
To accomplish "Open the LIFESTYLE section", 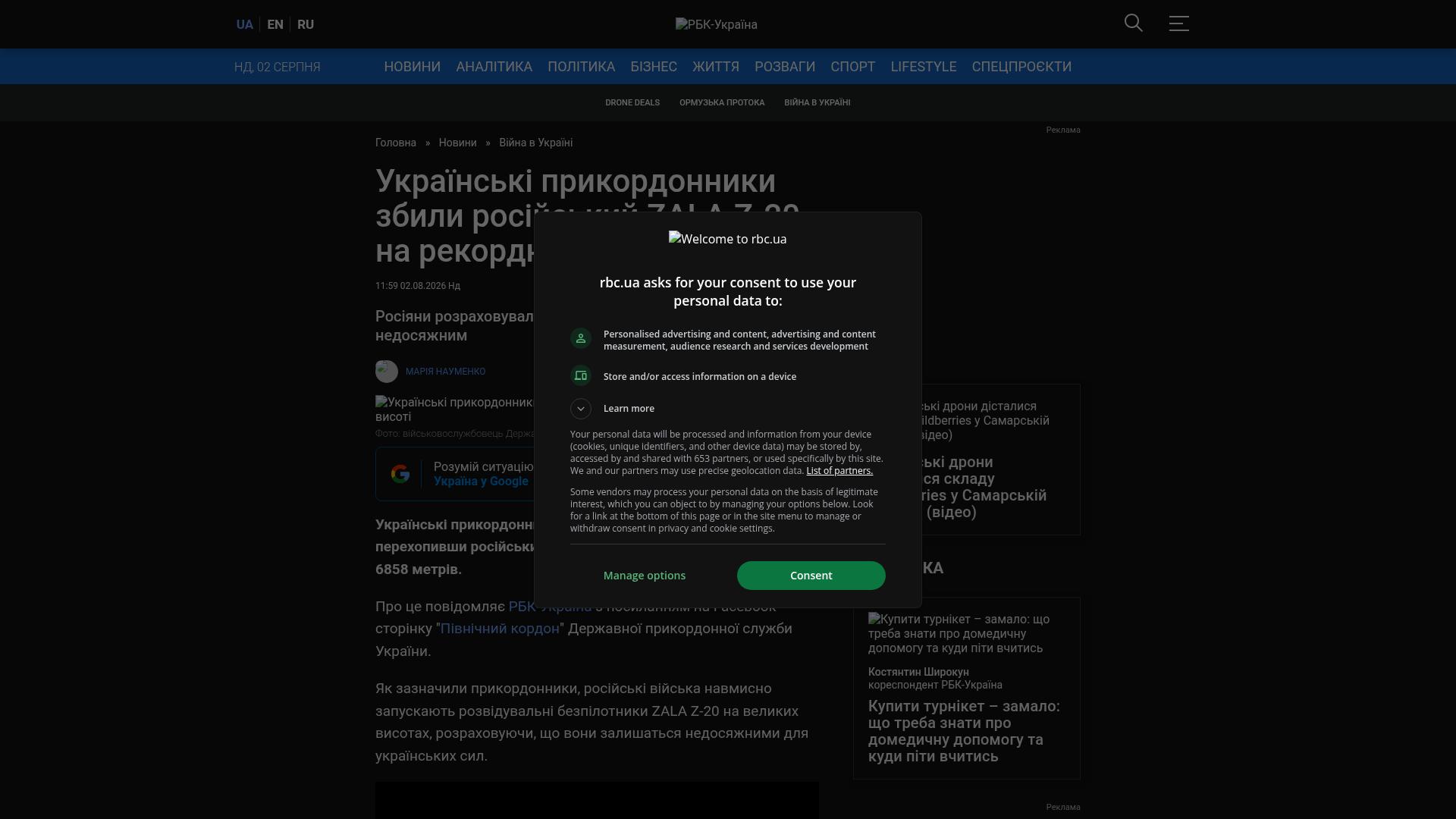I will click(924, 67).
